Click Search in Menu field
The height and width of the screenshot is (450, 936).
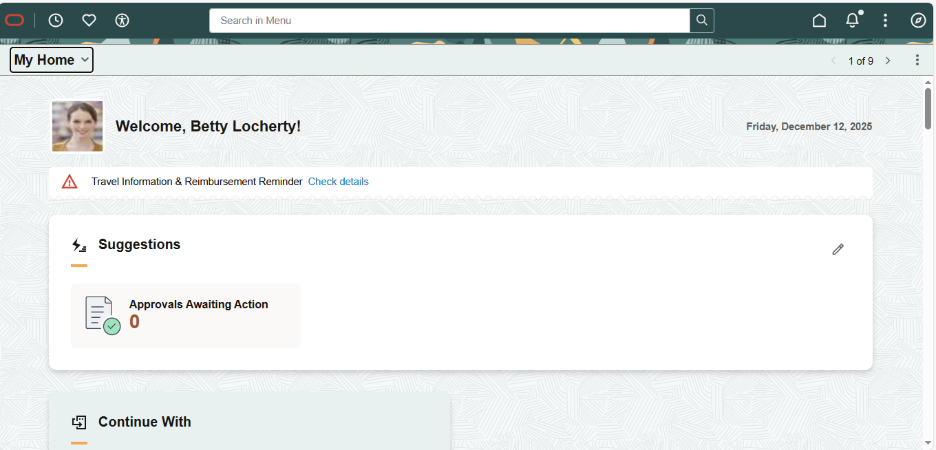pos(449,20)
